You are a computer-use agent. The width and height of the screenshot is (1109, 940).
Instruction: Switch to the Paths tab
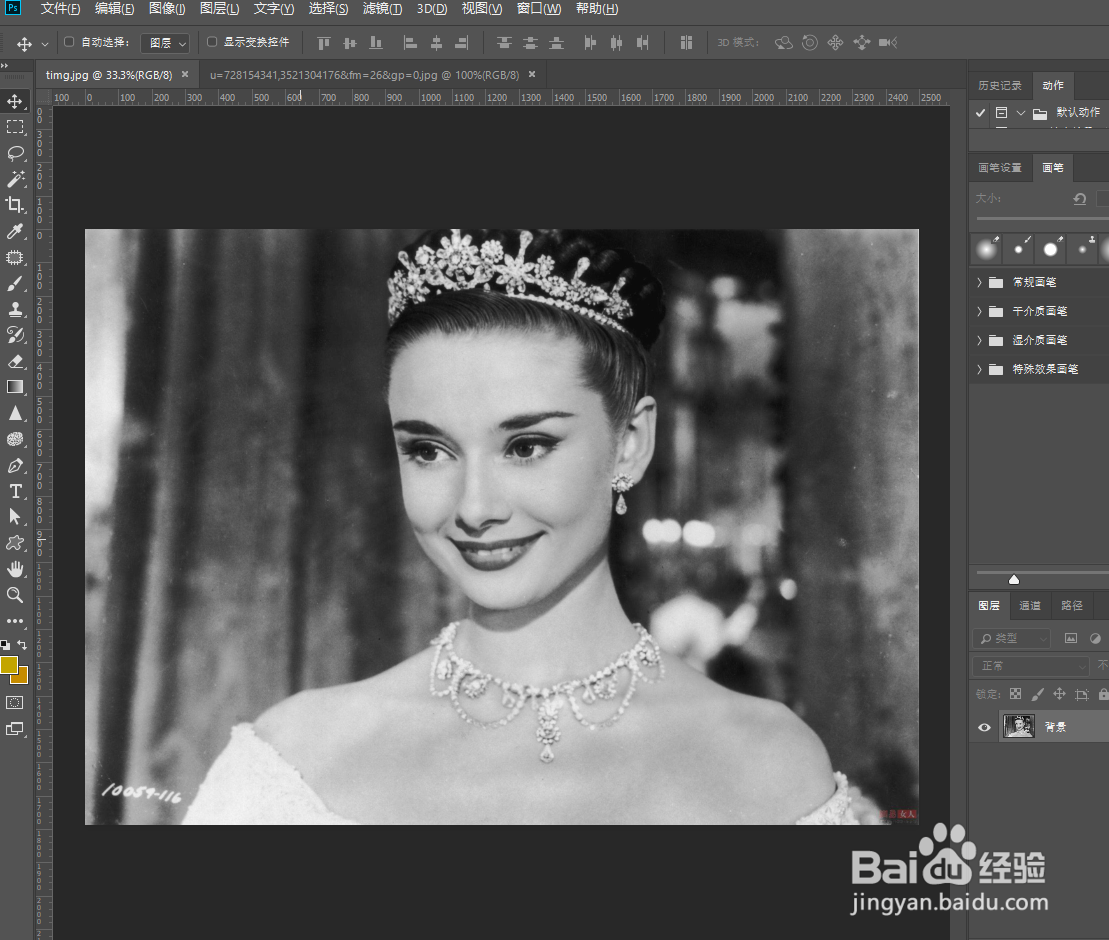pyautogui.click(x=1072, y=605)
